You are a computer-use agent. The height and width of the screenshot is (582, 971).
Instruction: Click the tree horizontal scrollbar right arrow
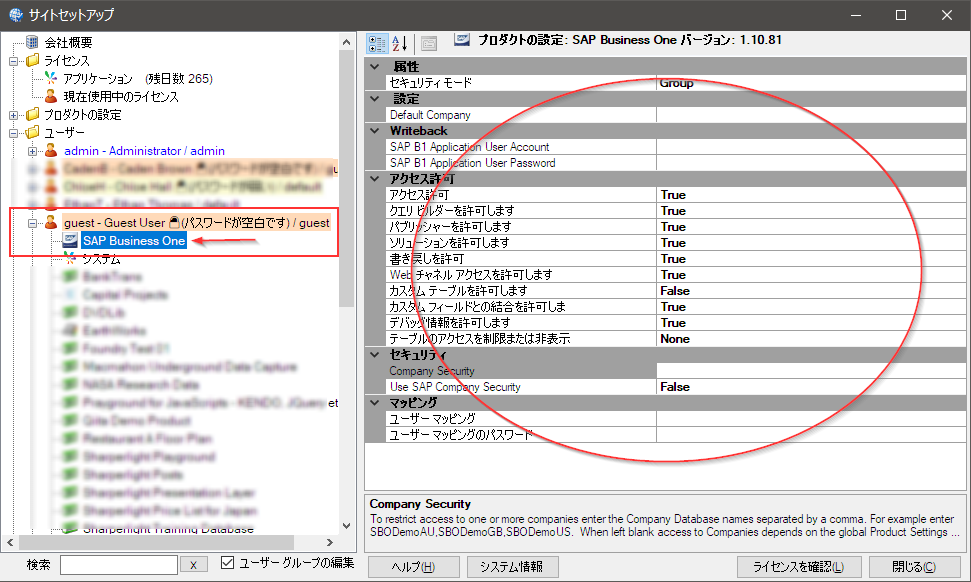point(330,542)
